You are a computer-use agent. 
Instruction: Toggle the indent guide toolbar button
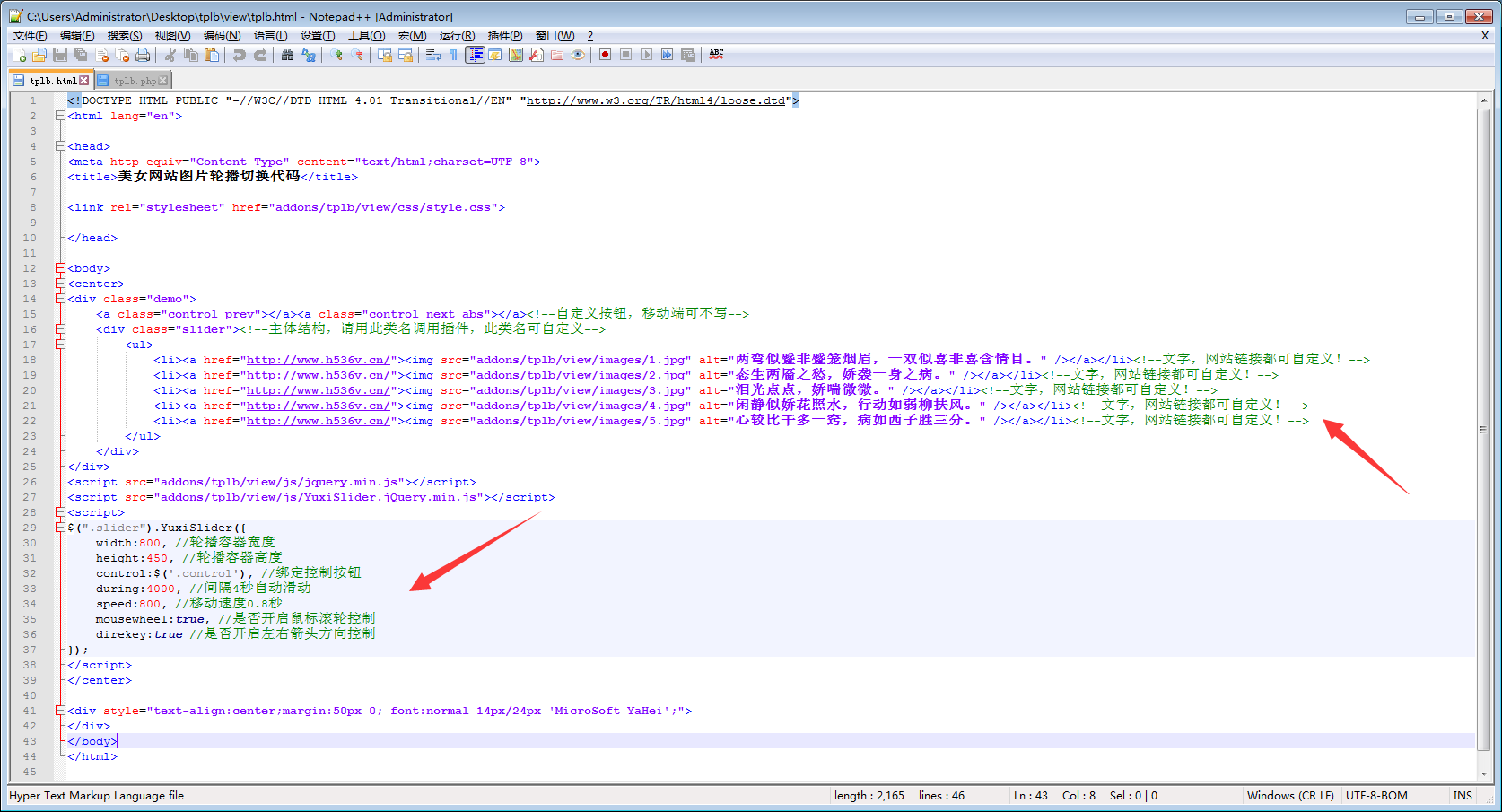point(475,55)
